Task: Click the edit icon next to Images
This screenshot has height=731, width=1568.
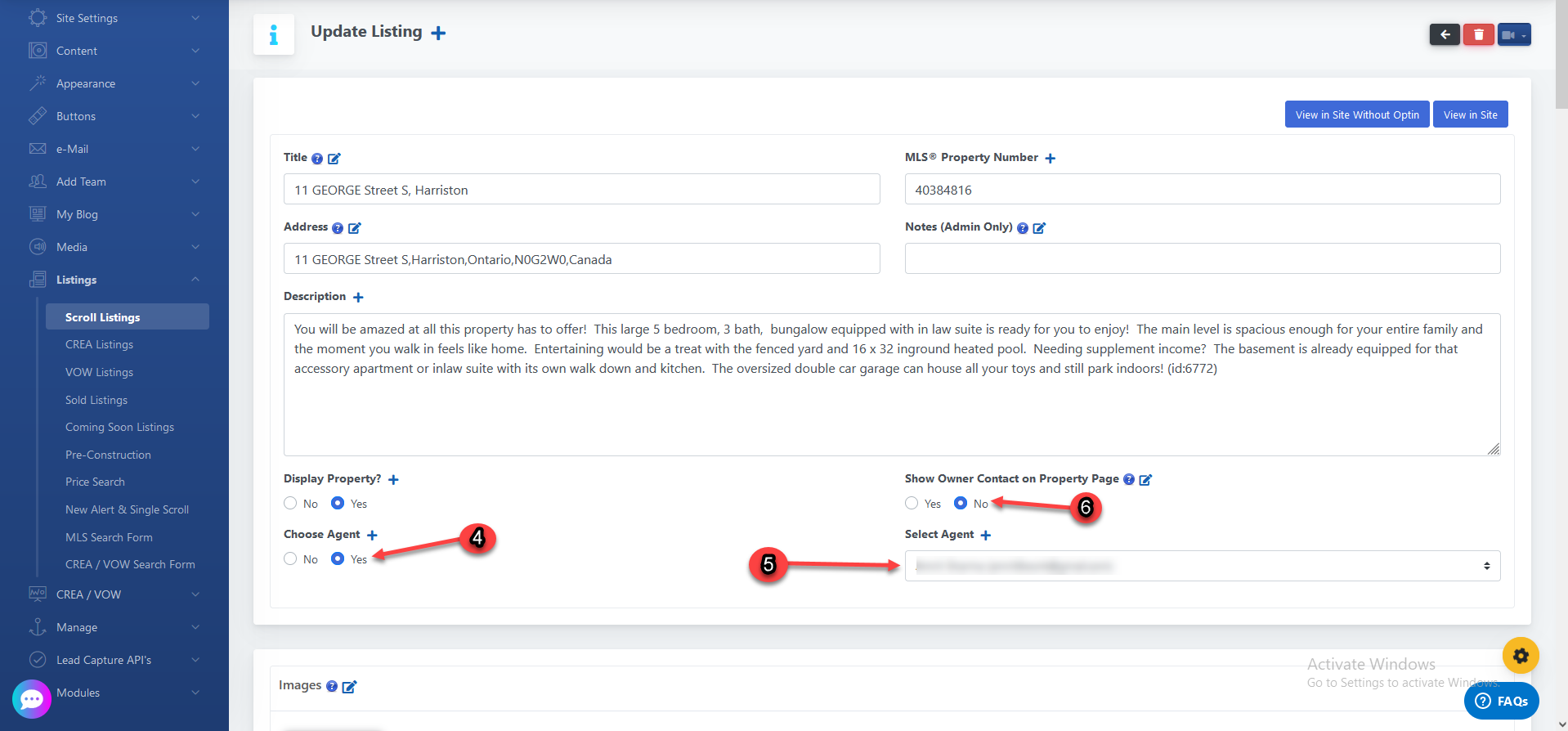Action: [349, 687]
